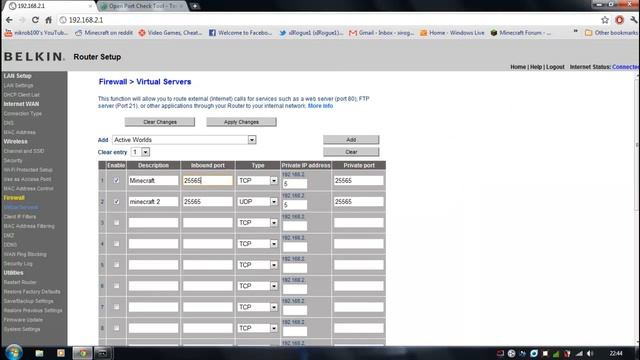Open the Windows Start menu
640x360 pixels.
14,352
